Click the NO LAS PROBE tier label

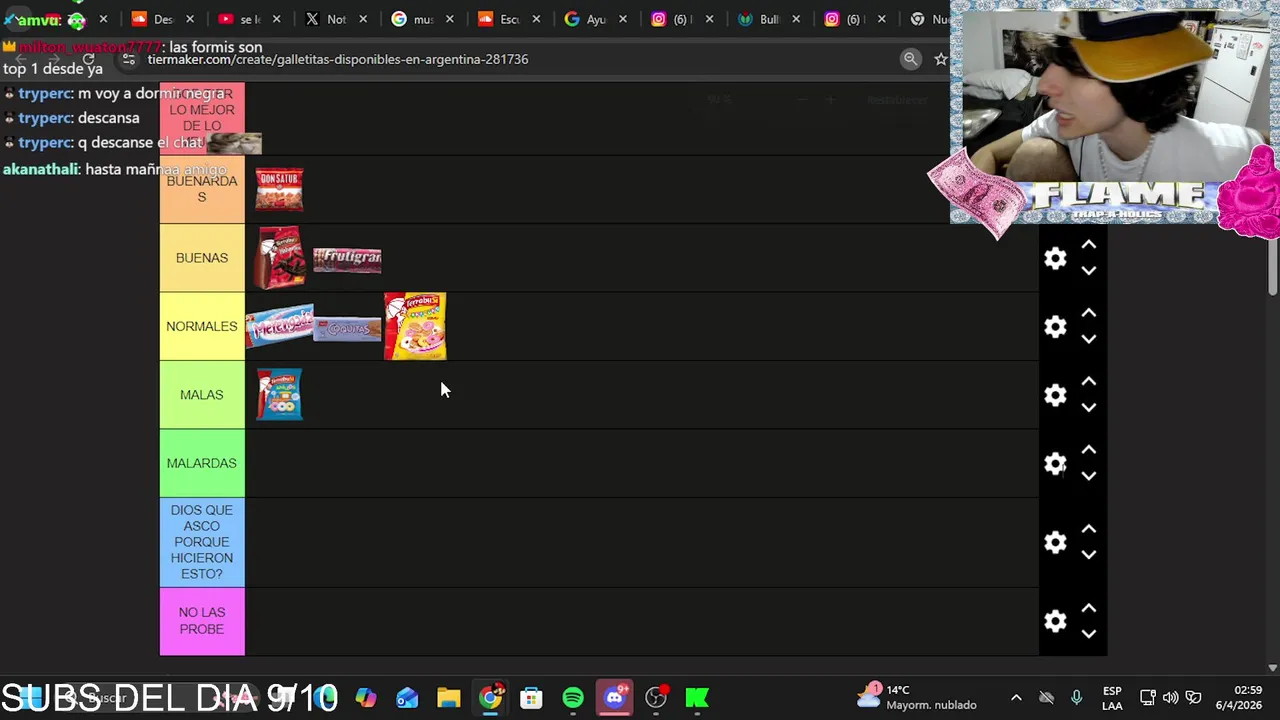pyautogui.click(x=202, y=621)
